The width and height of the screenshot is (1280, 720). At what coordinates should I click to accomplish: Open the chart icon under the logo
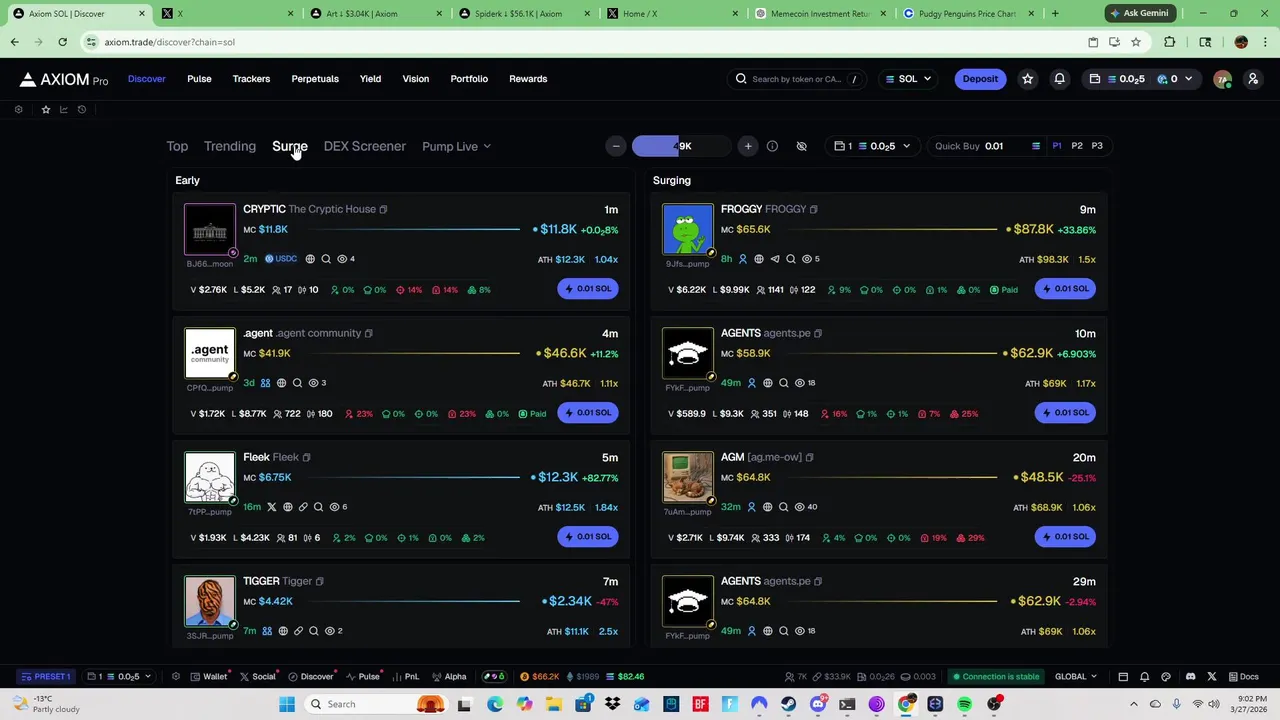pyautogui.click(x=63, y=110)
